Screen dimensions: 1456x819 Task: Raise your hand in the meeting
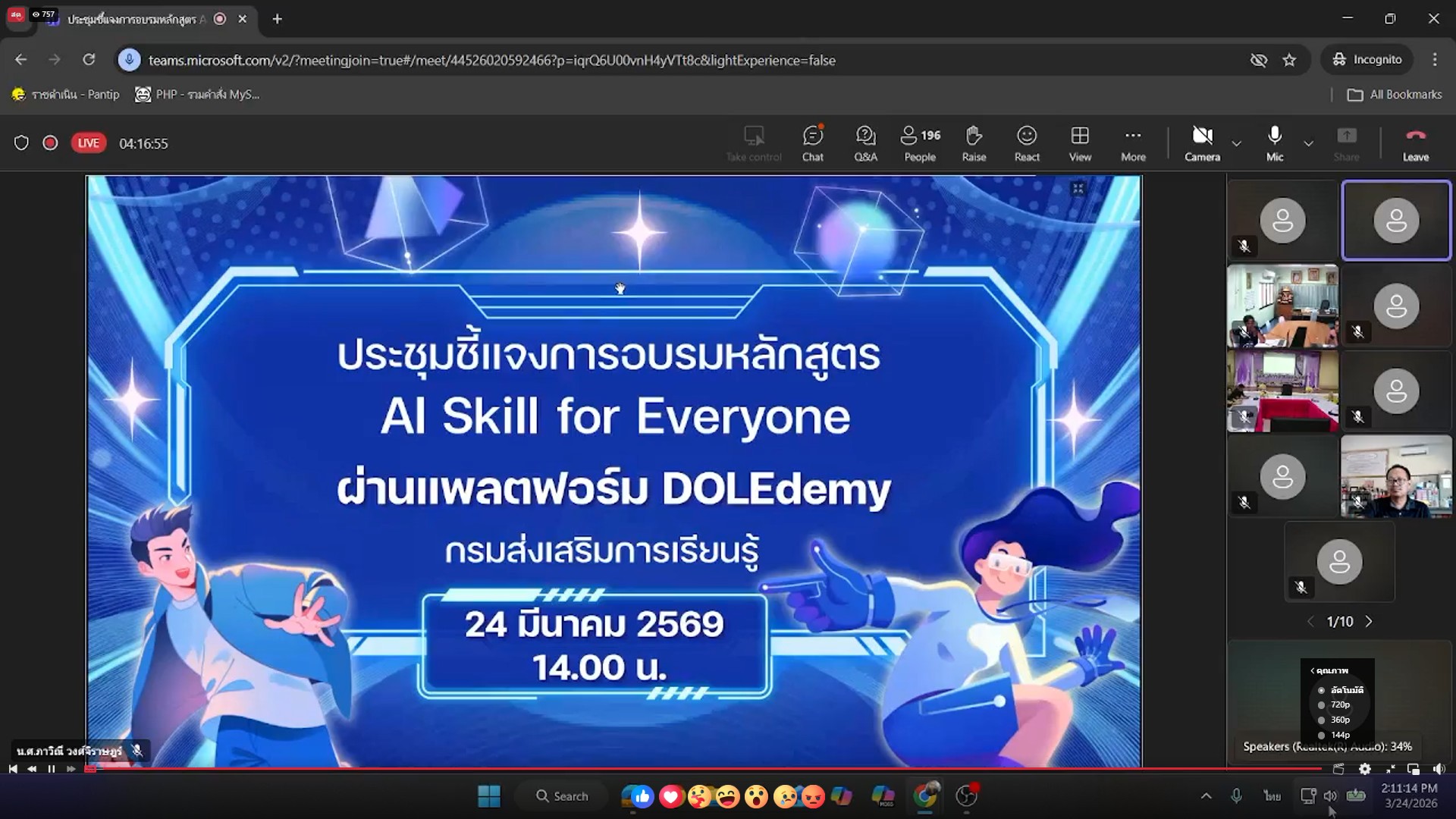[x=974, y=143]
